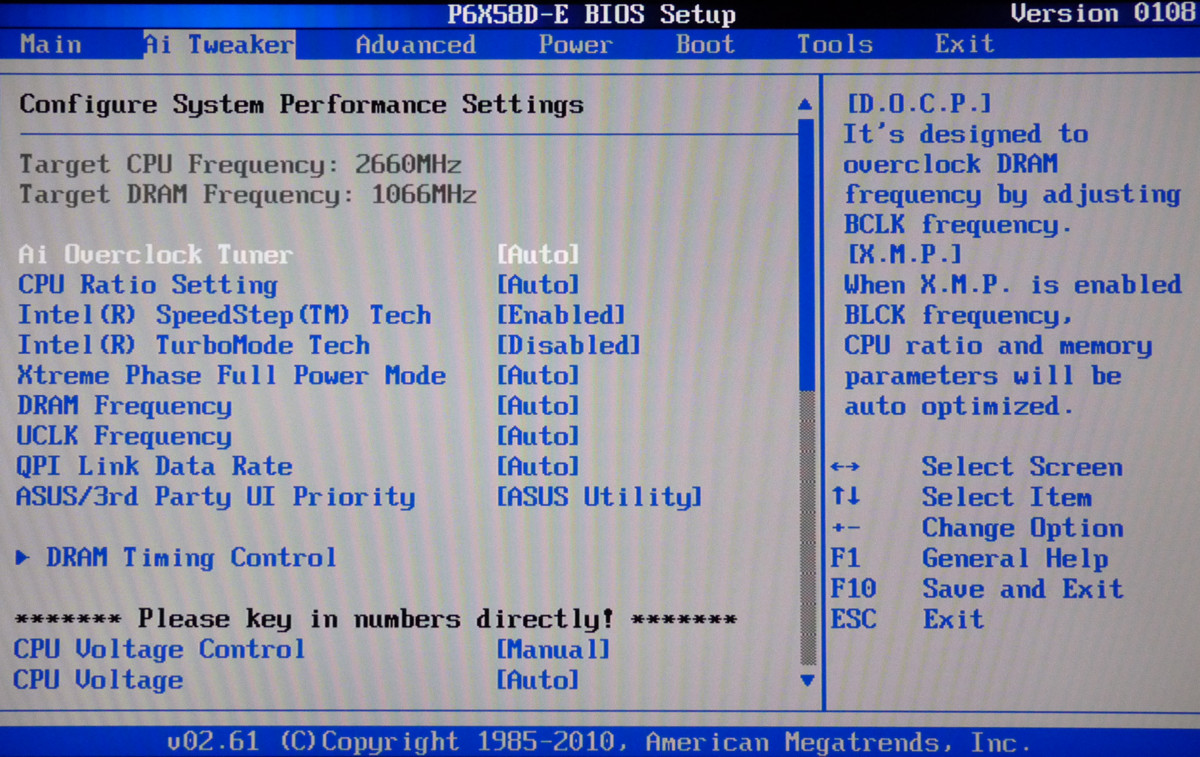Toggle Intel SpeedStep Tech [Enabled] value
This screenshot has width=1200, height=757.
(x=561, y=315)
